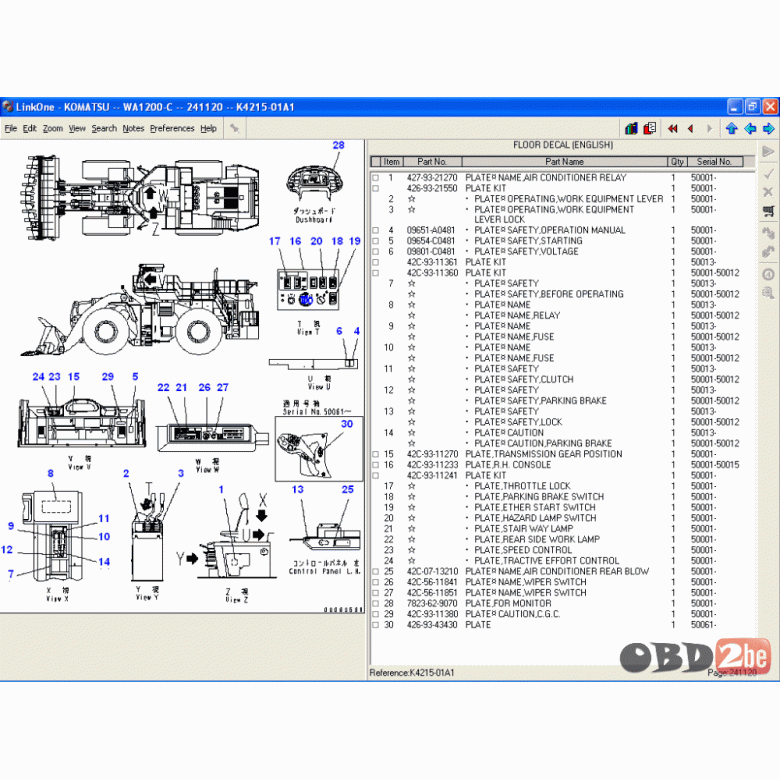The image size is (780, 780).
Task: Open the Search menu
Action: click(104, 128)
